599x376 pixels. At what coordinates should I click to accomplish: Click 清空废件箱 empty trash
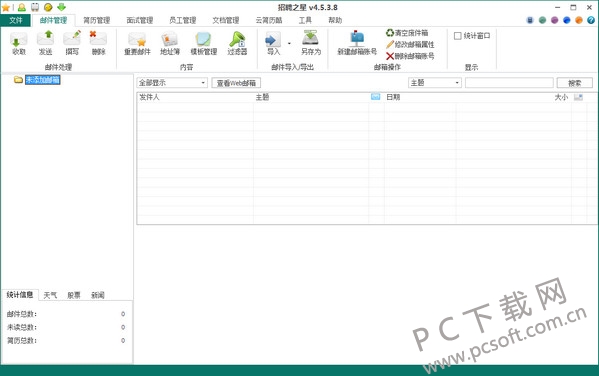tap(407, 33)
